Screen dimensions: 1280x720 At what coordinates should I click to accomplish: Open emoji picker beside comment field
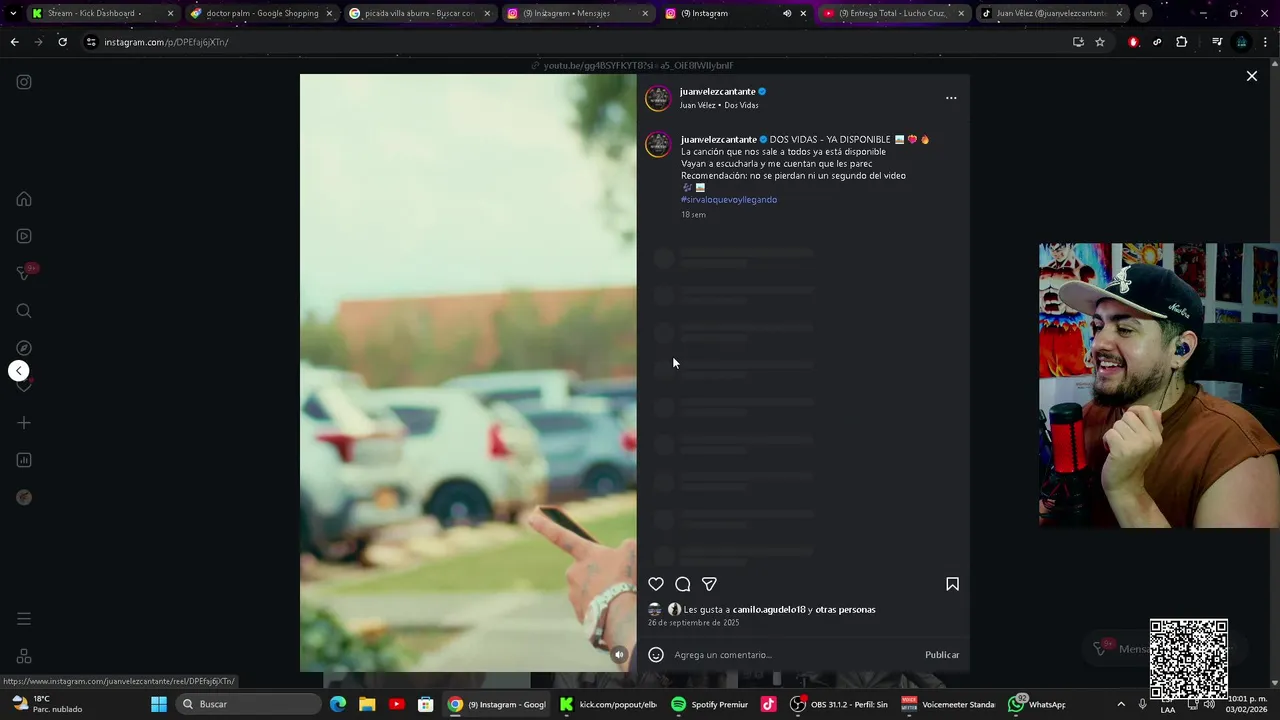656,655
